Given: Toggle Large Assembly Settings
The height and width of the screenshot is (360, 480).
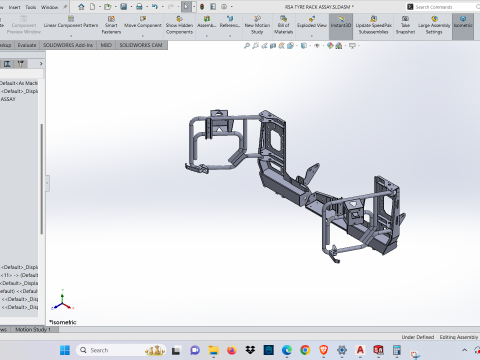Looking at the screenshot, I should click(434, 25).
